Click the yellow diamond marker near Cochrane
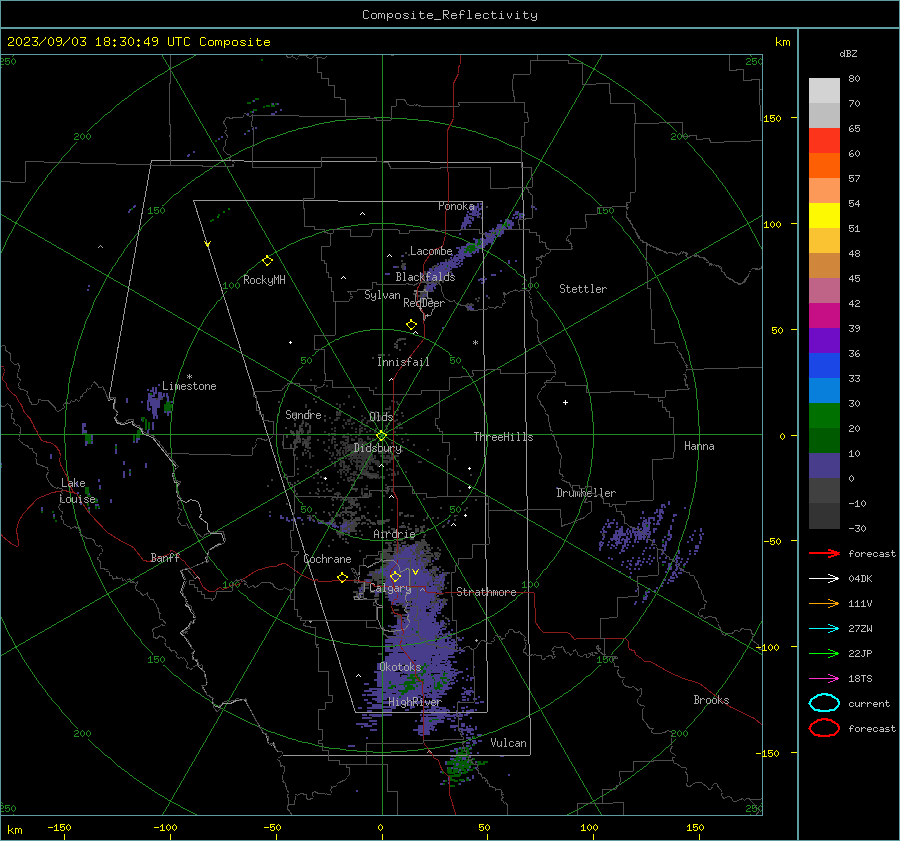This screenshot has height=841, width=900. [x=343, y=577]
